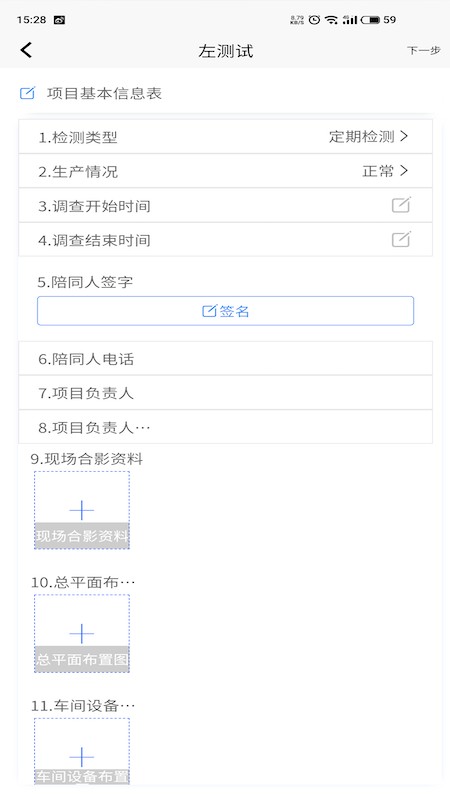Add image under 车间设备布置 plus icon
450x800 pixels.
coord(82,757)
